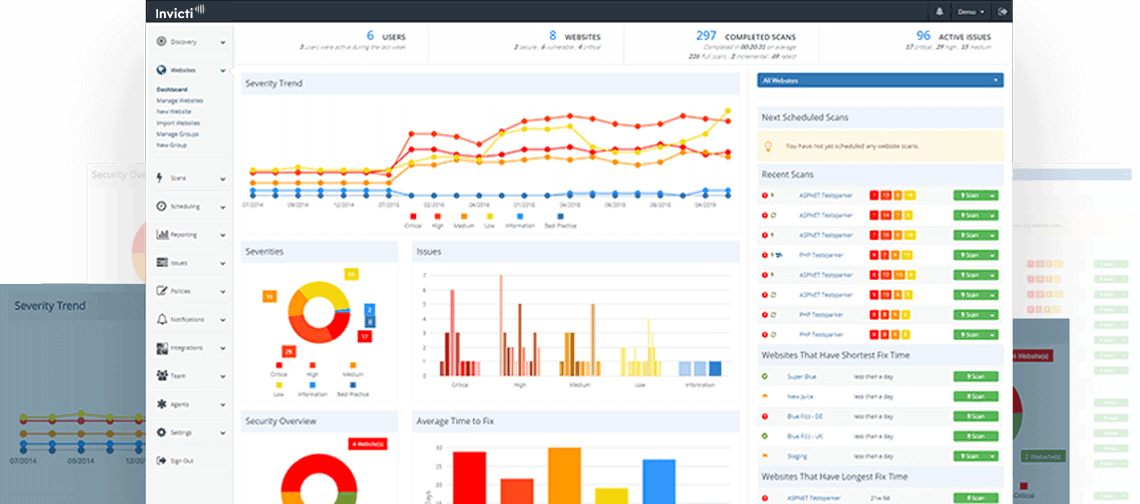Expand the Discovery menu chevron
The image size is (1140, 504).
(x=222, y=42)
